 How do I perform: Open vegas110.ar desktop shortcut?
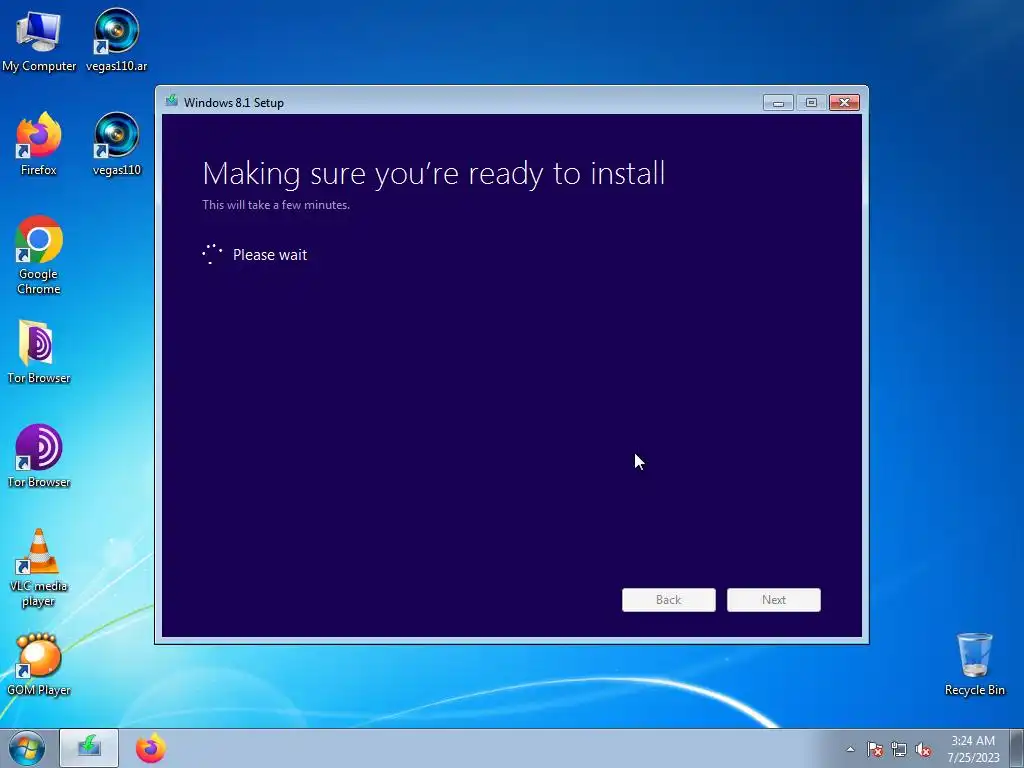point(116,39)
